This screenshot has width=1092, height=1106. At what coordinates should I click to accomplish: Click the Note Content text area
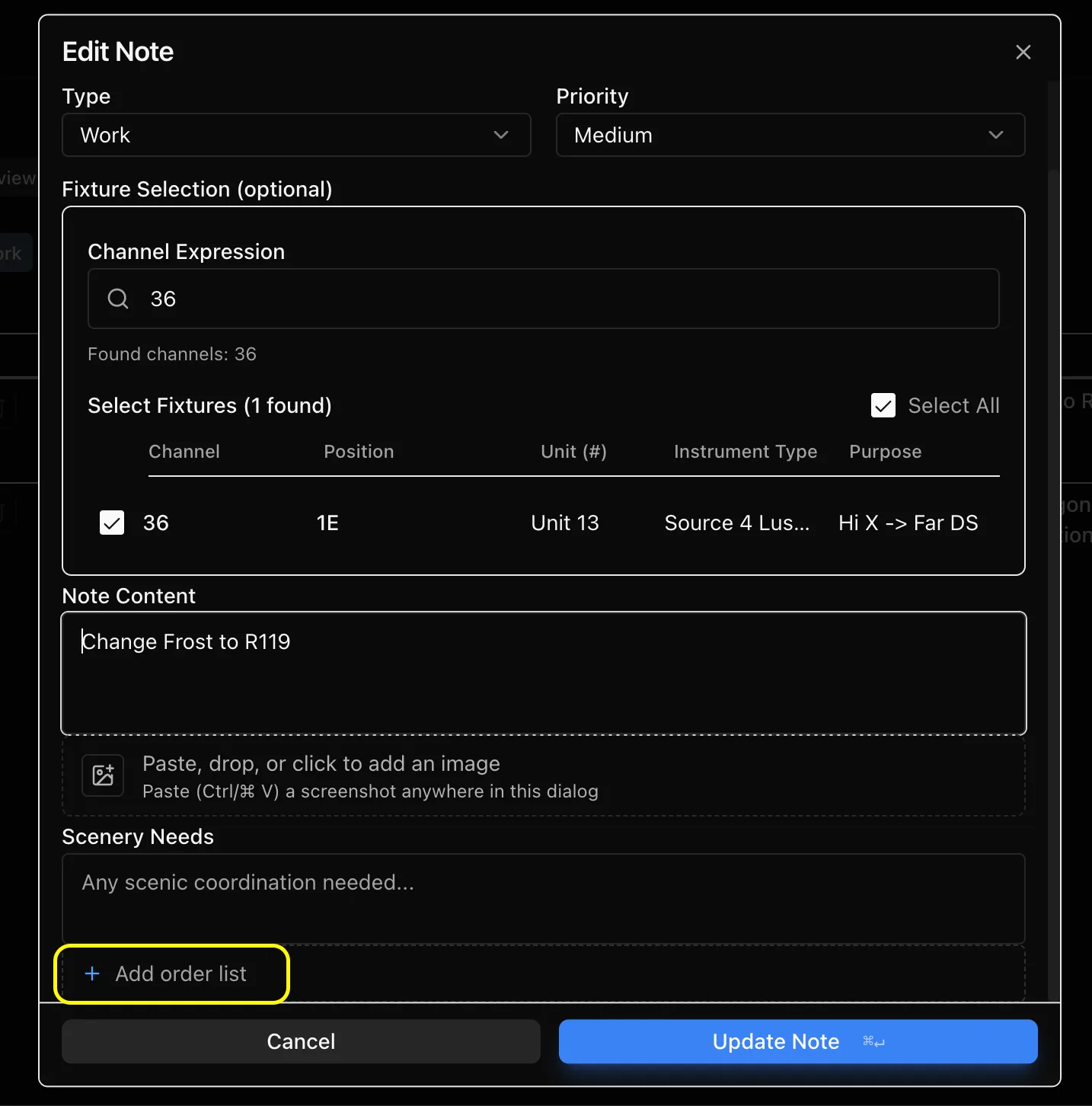544,673
